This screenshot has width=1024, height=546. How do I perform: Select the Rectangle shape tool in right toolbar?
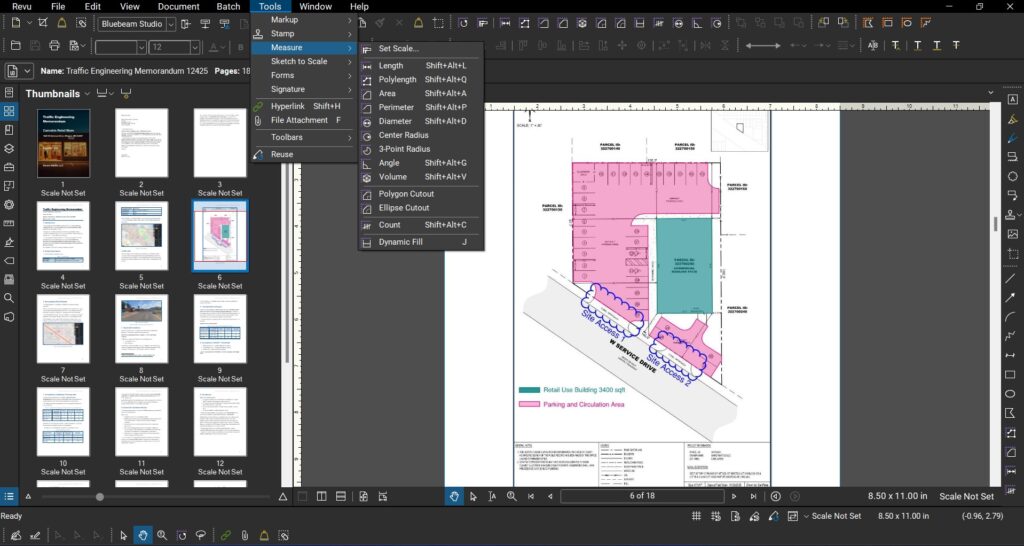click(1012, 375)
